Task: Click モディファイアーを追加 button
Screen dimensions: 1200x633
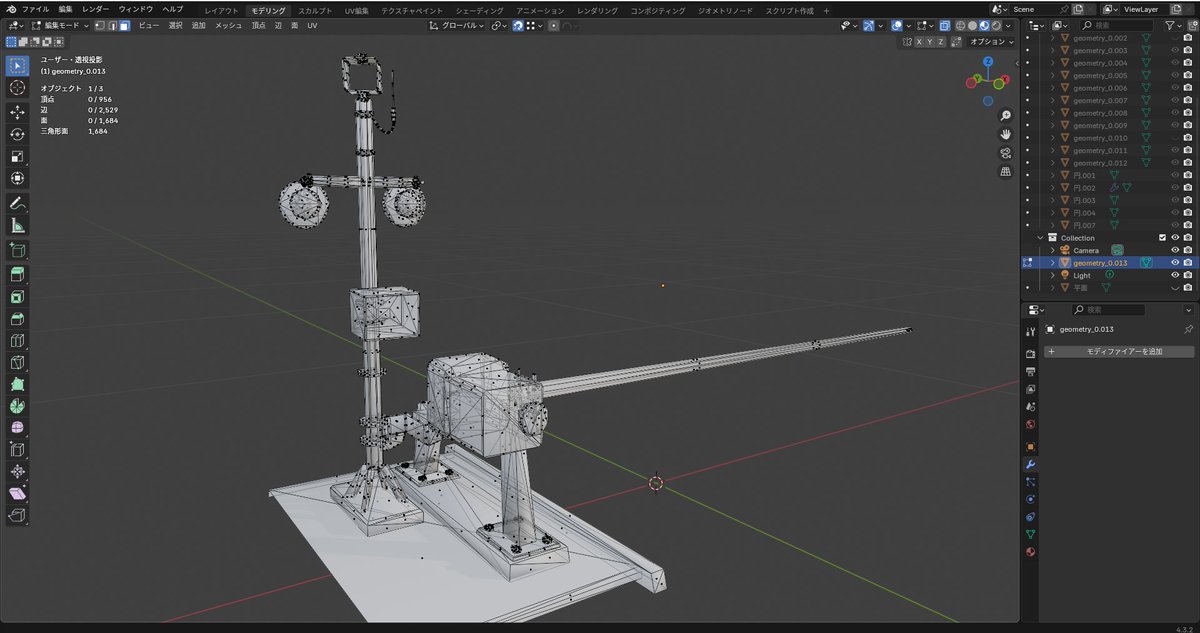Action: tap(1119, 352)
